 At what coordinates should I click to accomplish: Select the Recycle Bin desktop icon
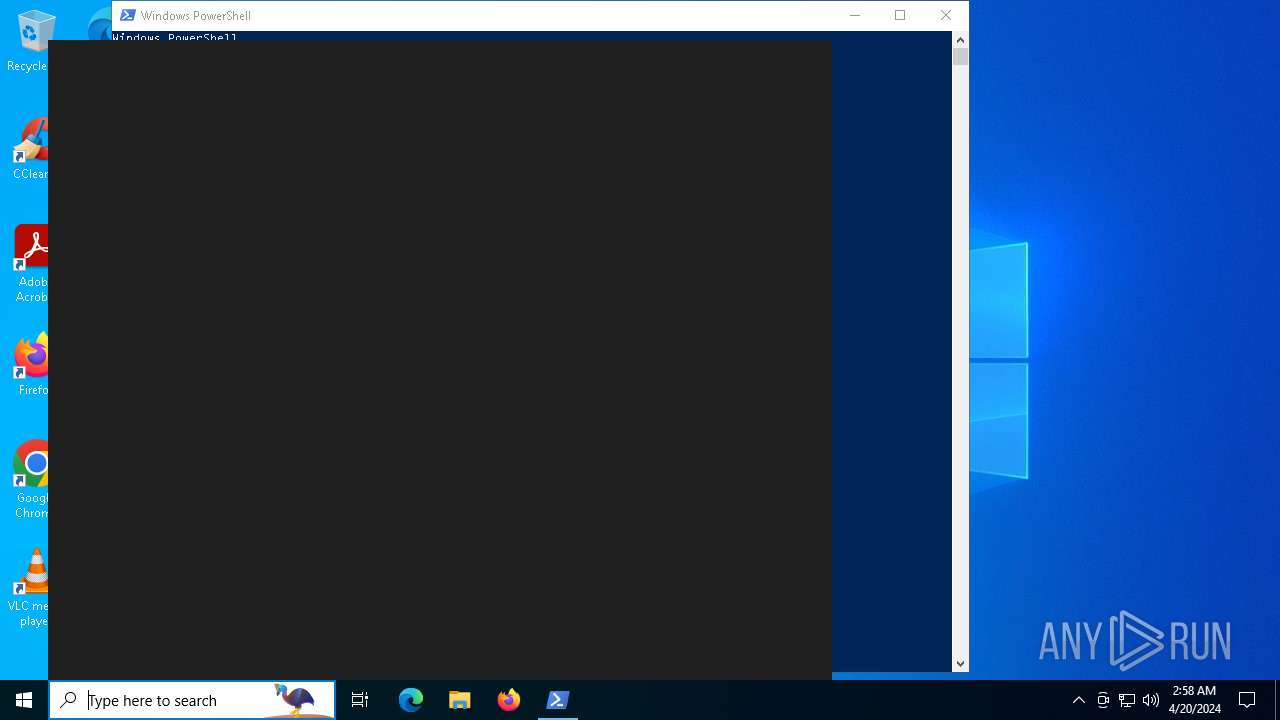[x=30, y=42]
